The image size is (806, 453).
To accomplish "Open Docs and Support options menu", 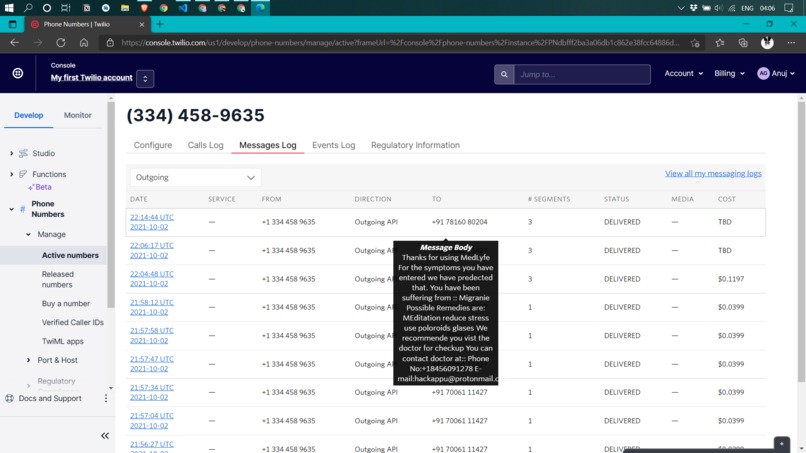I will pos(106,398).
